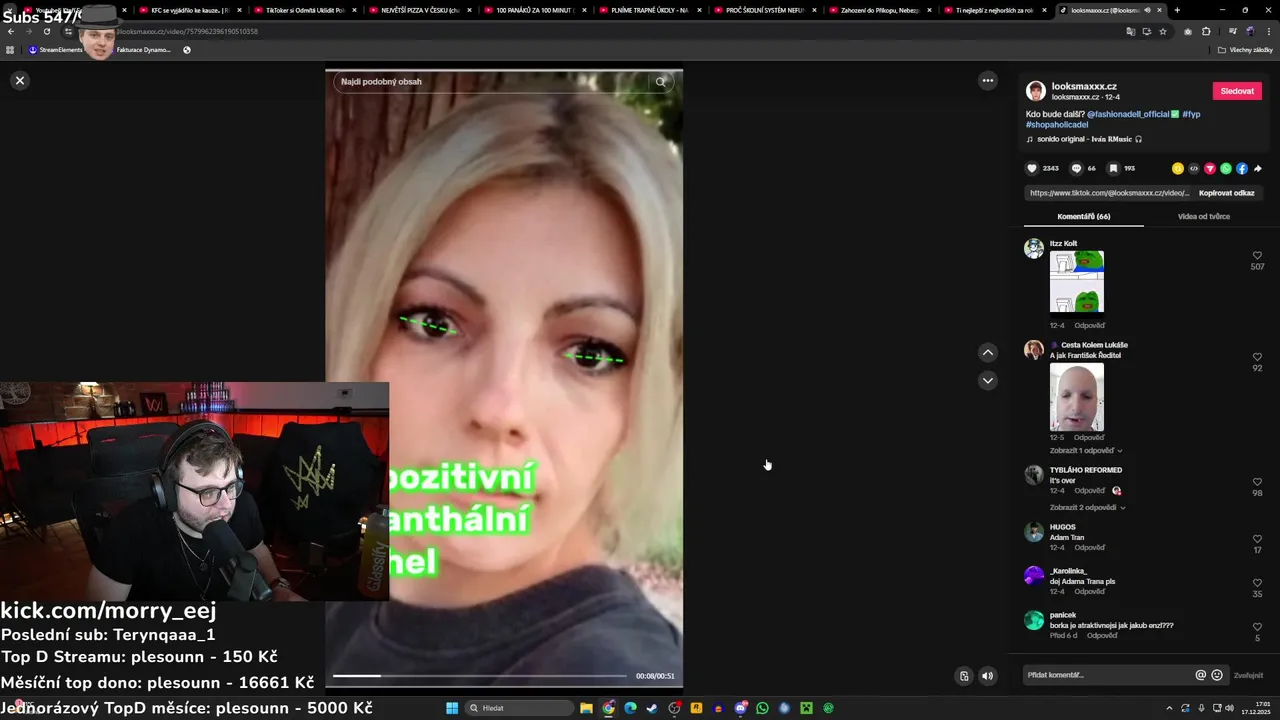
Task: Like the _Karolinka_ comment
Action: coord(1257,583)
